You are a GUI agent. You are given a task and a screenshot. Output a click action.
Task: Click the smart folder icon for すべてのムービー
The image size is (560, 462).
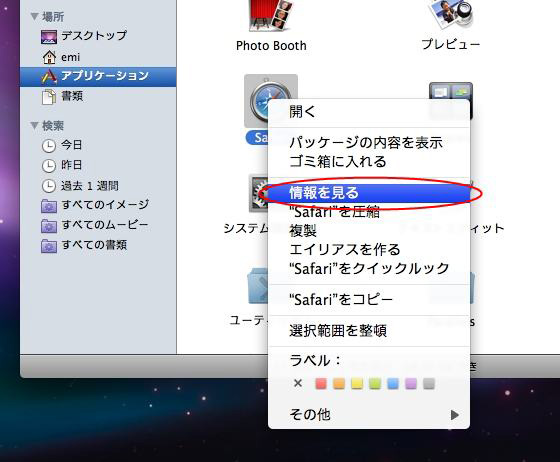tap(49, 226)
